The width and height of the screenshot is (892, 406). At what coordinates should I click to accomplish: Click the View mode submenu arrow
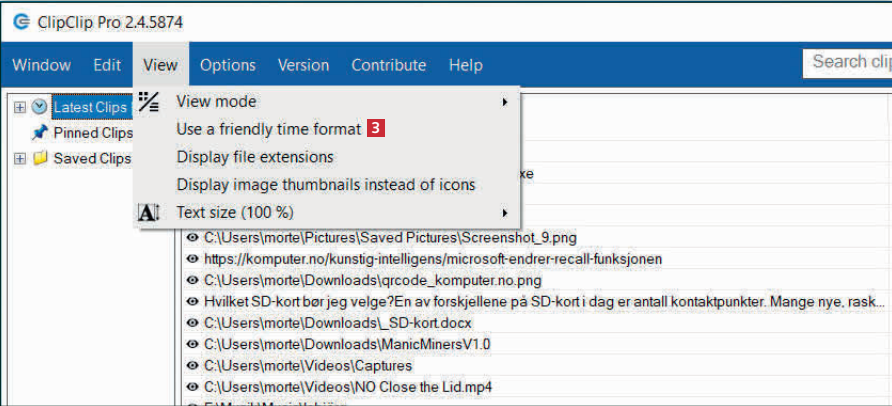(504, 102)
